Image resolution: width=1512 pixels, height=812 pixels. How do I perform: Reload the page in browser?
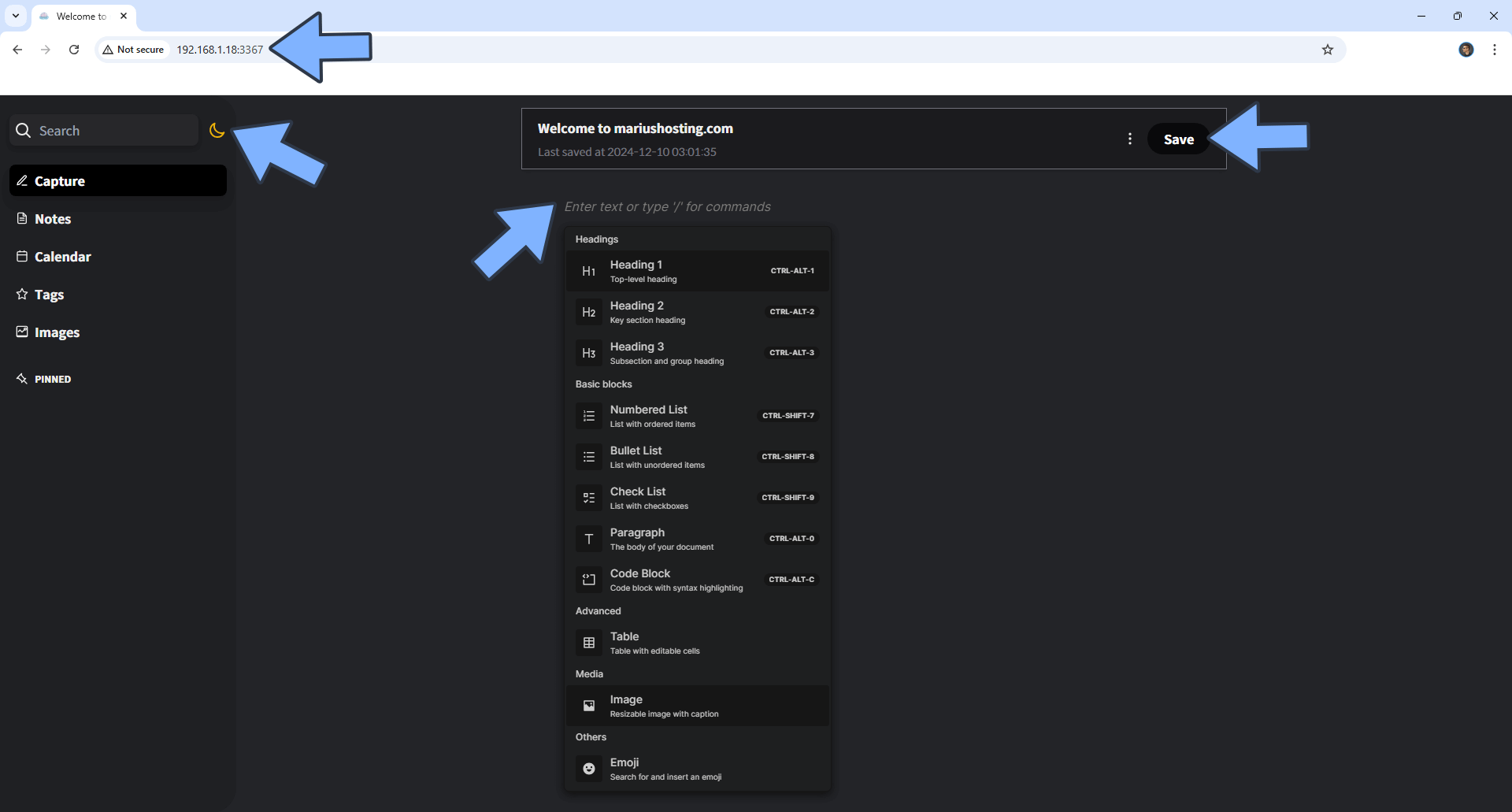pyautogui.click(x=74, y=50)
